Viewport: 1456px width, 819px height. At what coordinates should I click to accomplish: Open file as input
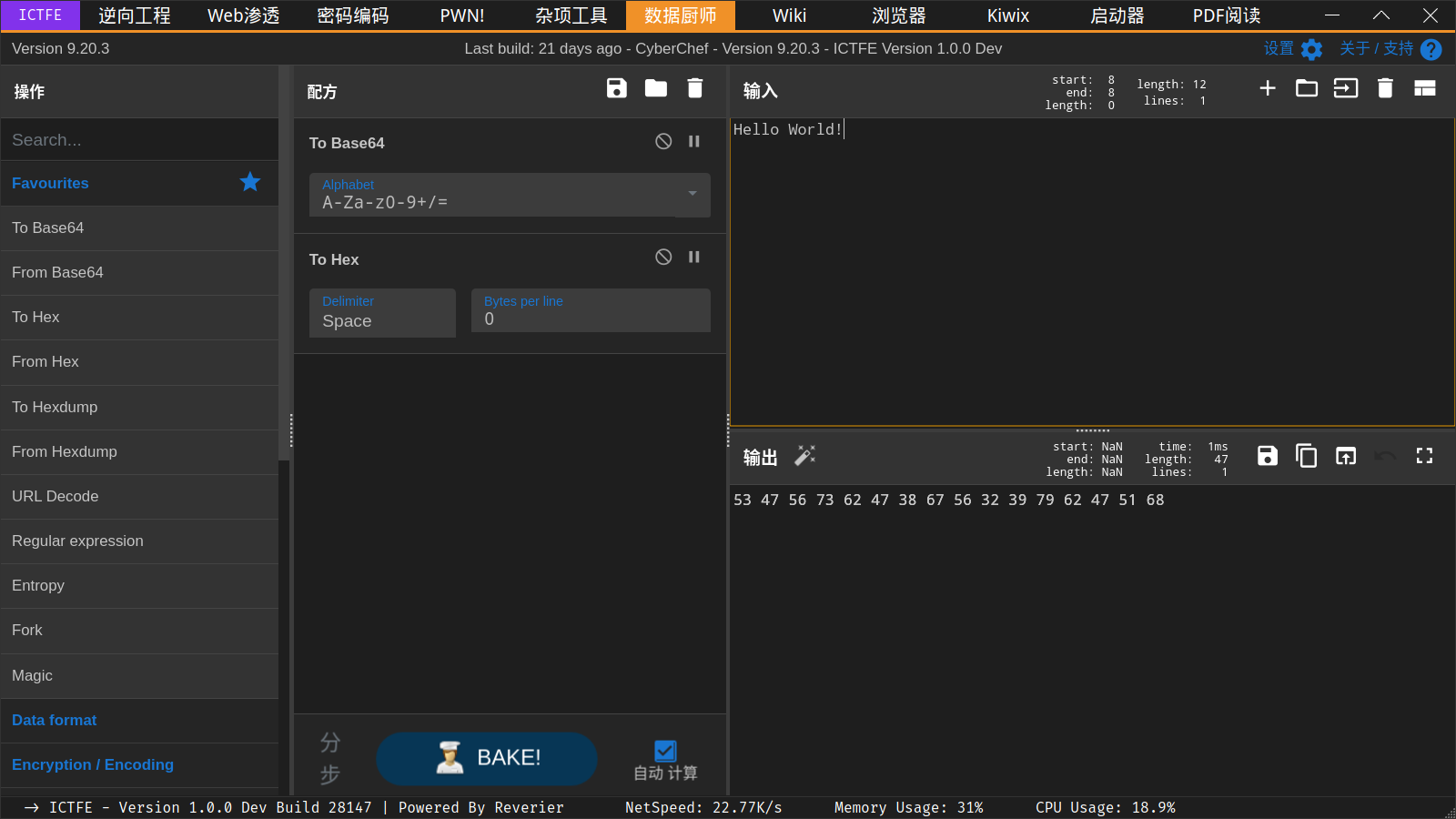pos(1346,88)
